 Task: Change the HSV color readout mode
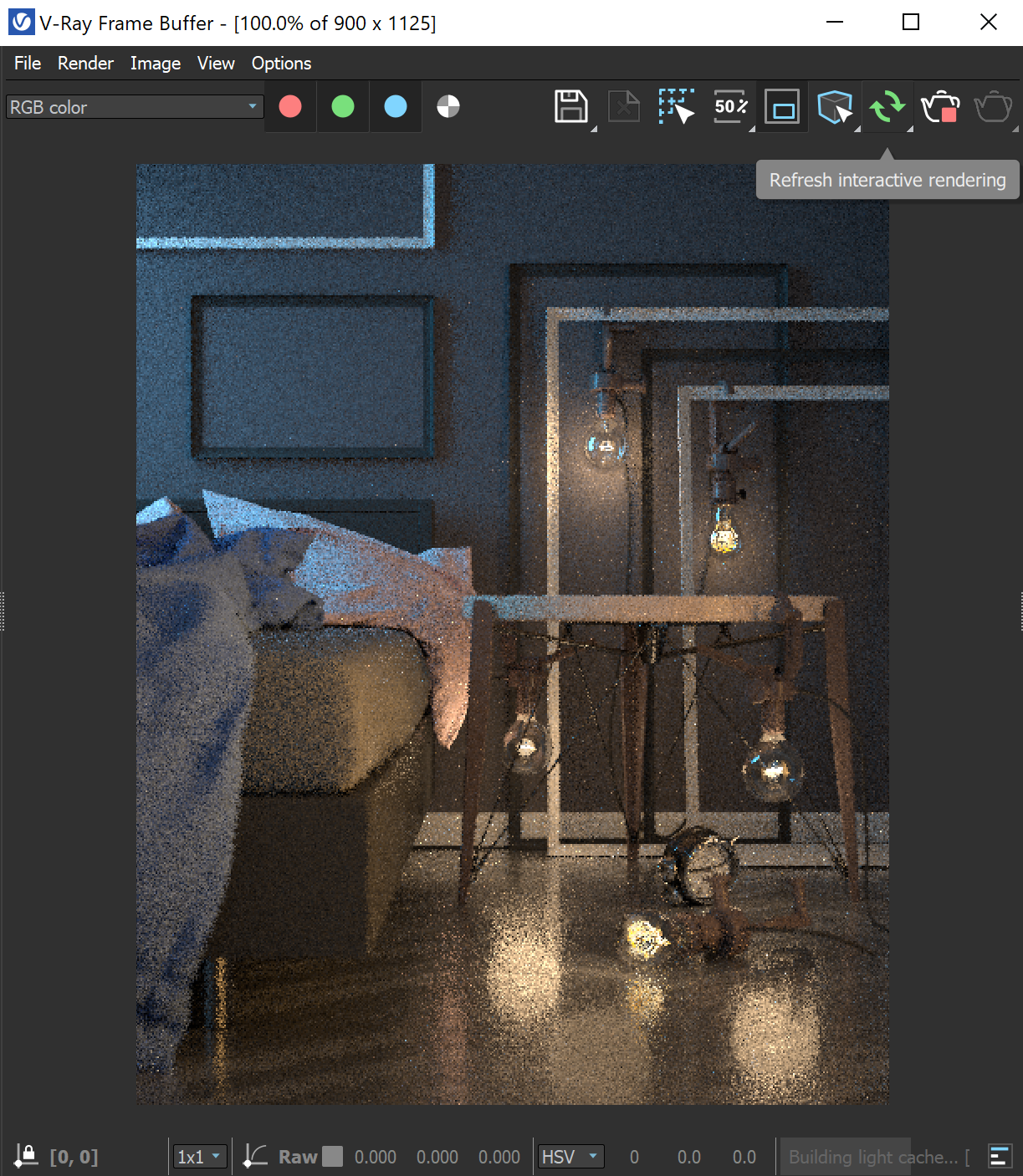coord(570,1157)
